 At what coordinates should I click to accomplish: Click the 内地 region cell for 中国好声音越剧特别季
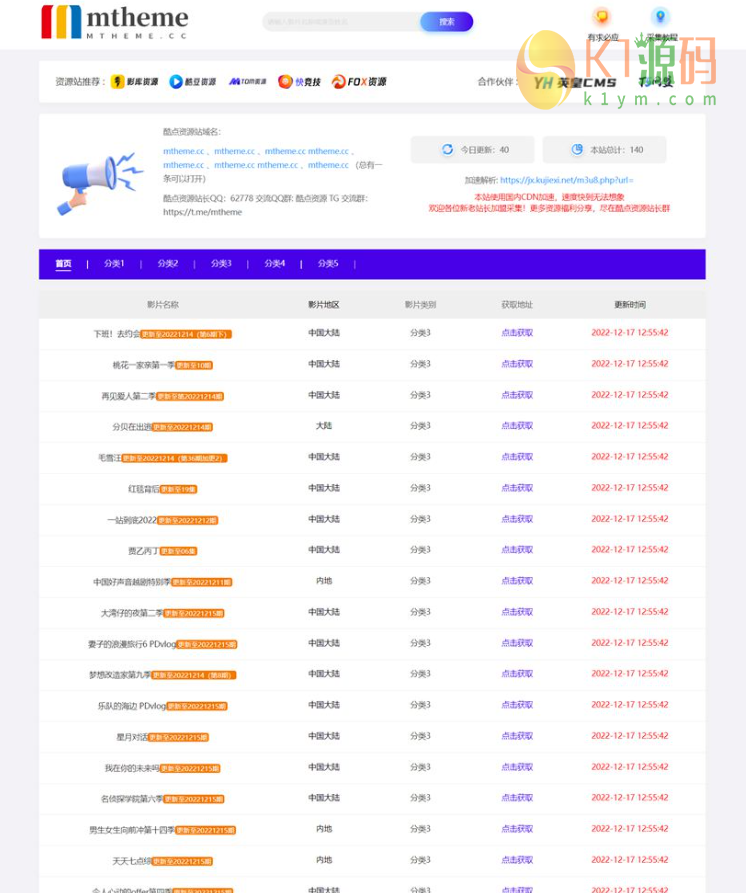324,581
